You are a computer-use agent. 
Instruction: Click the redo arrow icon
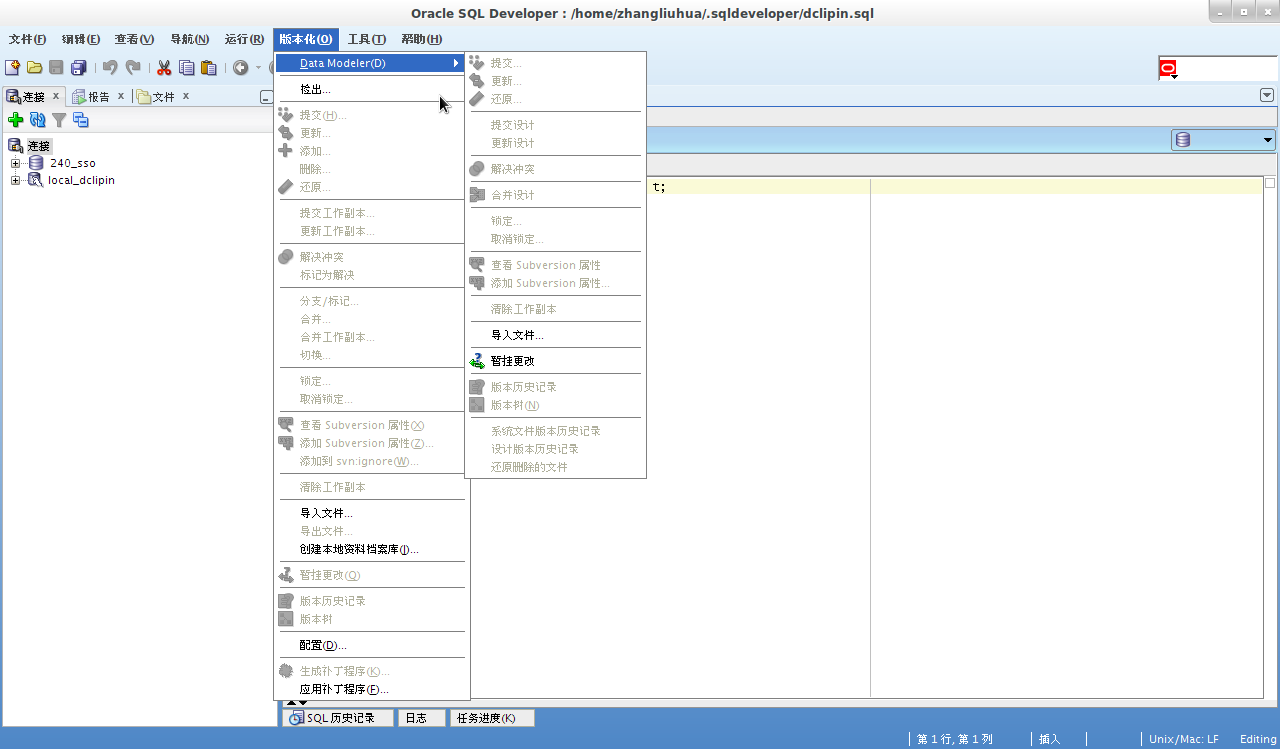tap(132, 68)
